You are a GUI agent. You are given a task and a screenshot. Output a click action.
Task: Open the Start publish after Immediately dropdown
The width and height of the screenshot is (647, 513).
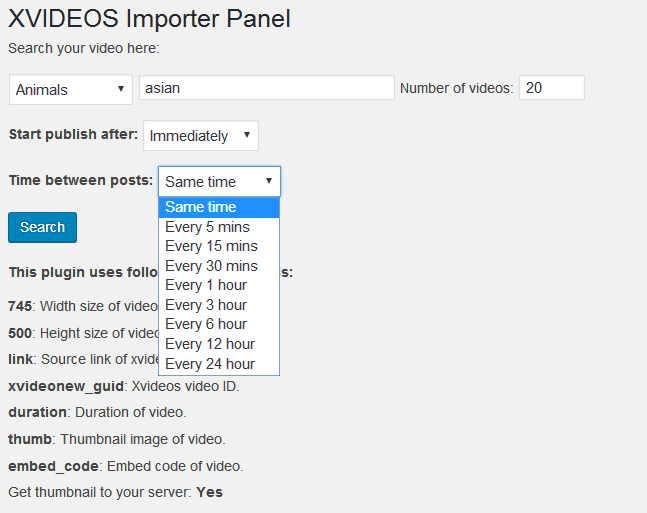click(201, 135)
